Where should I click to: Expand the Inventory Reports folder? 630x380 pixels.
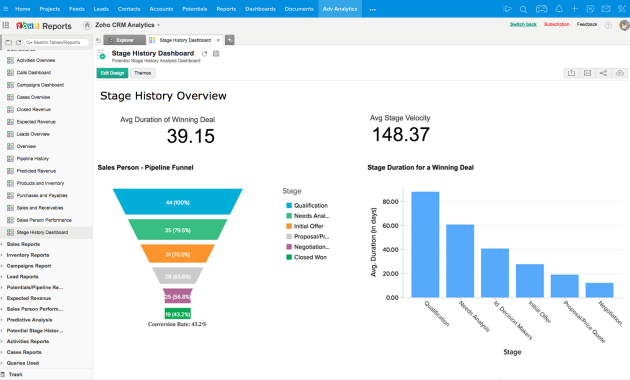coord(27,255)
